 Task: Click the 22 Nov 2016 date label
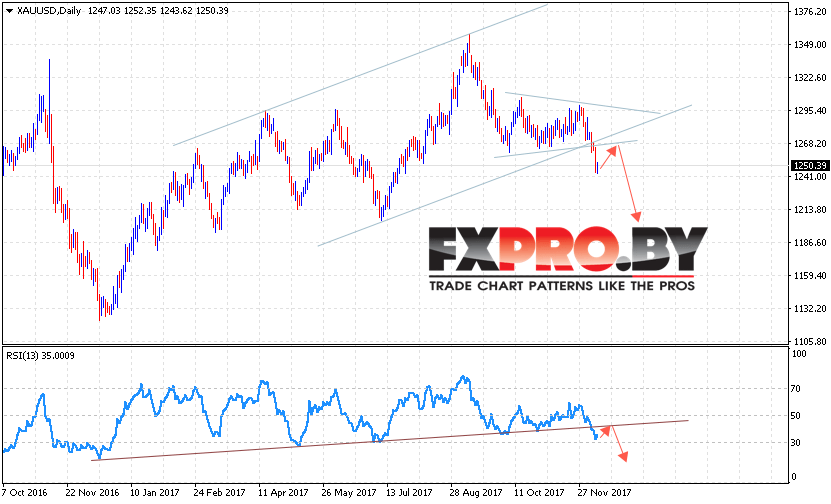click(x=93, y=493)
